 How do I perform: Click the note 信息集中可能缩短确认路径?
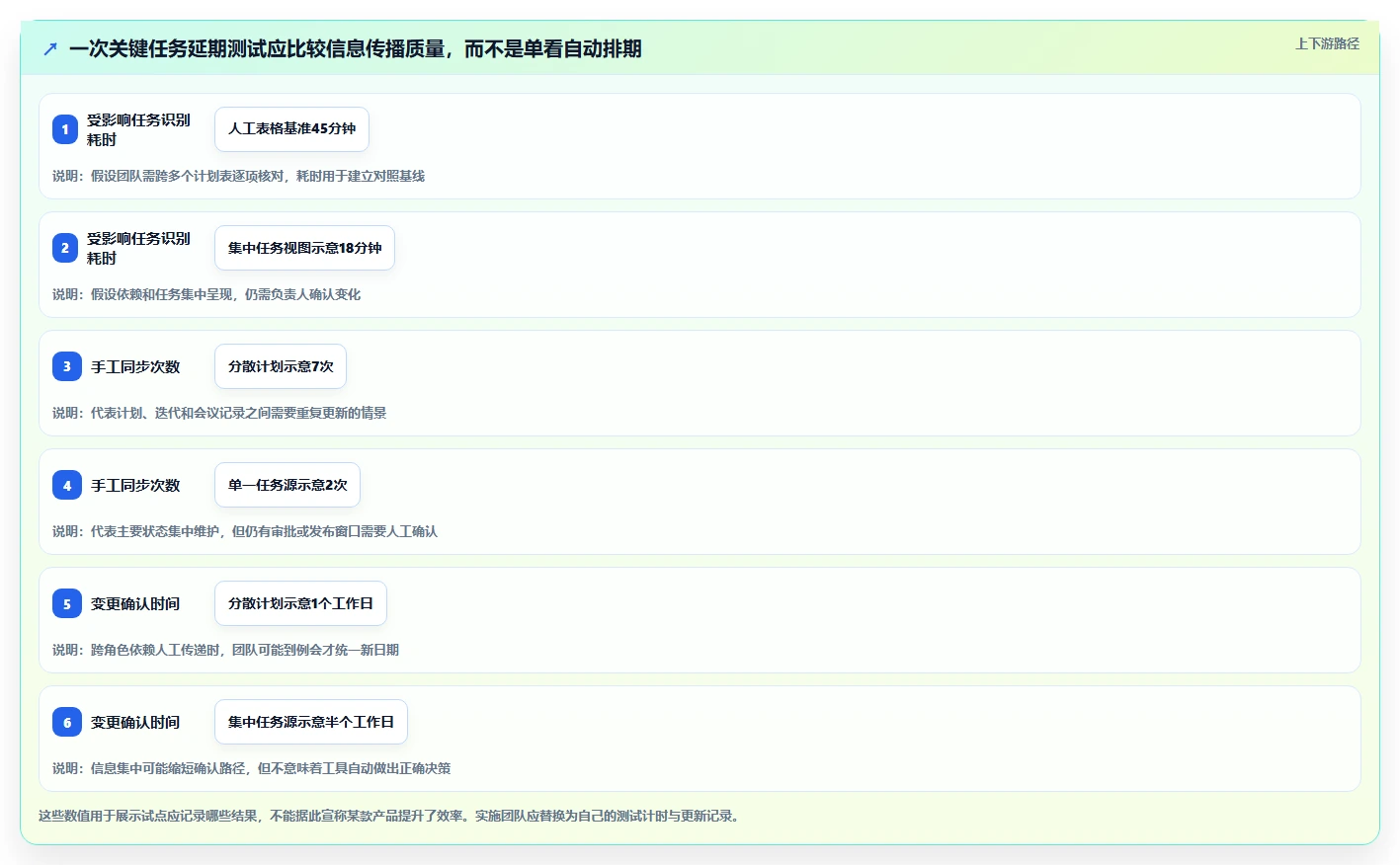(251, 768)
